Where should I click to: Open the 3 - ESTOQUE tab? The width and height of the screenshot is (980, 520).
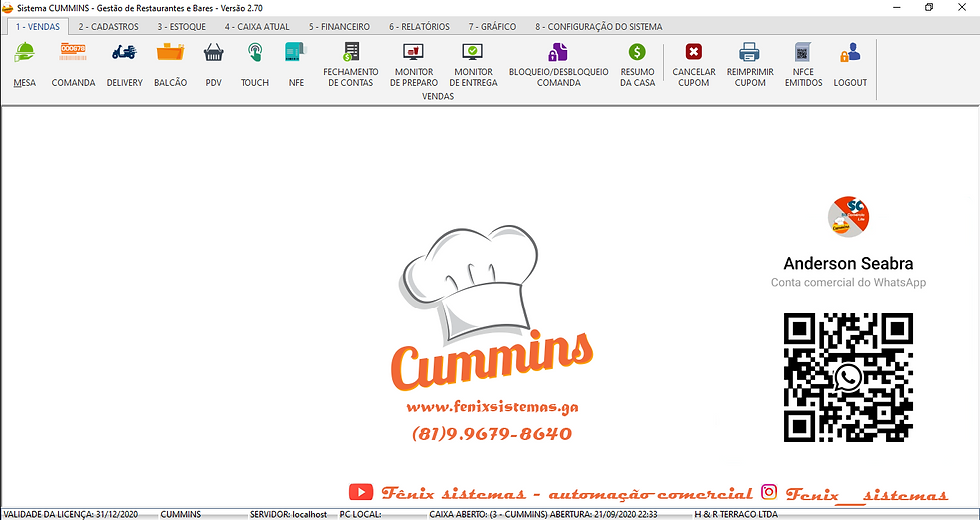pos(182,26)
